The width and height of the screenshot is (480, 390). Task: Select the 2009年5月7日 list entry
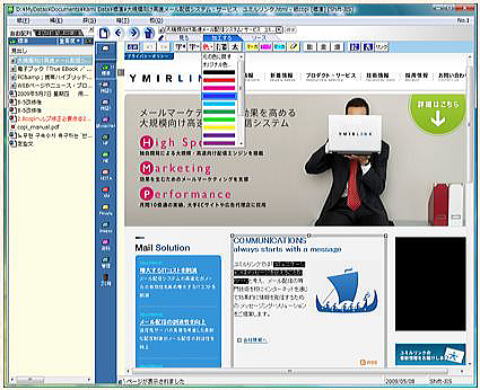pyautogui.click(x=51, y=94)
